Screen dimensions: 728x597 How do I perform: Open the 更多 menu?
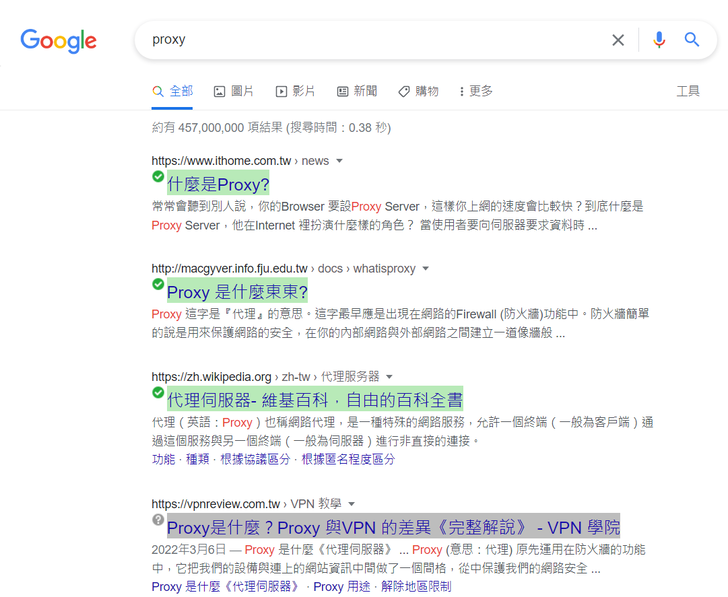(x=476, y=91)
